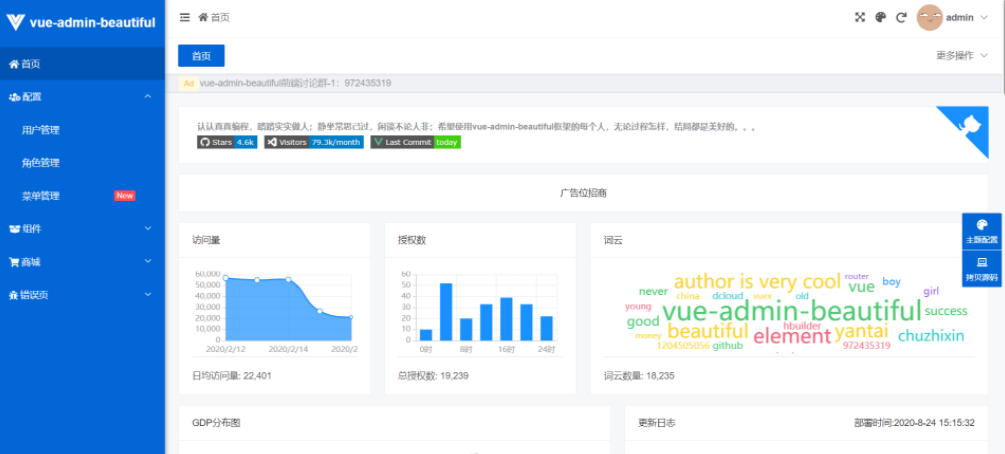Image resolution: width=1005 pixels, height=454 pixels.
Task: Select 角色管理 in the sidebar
Action: 41,163
